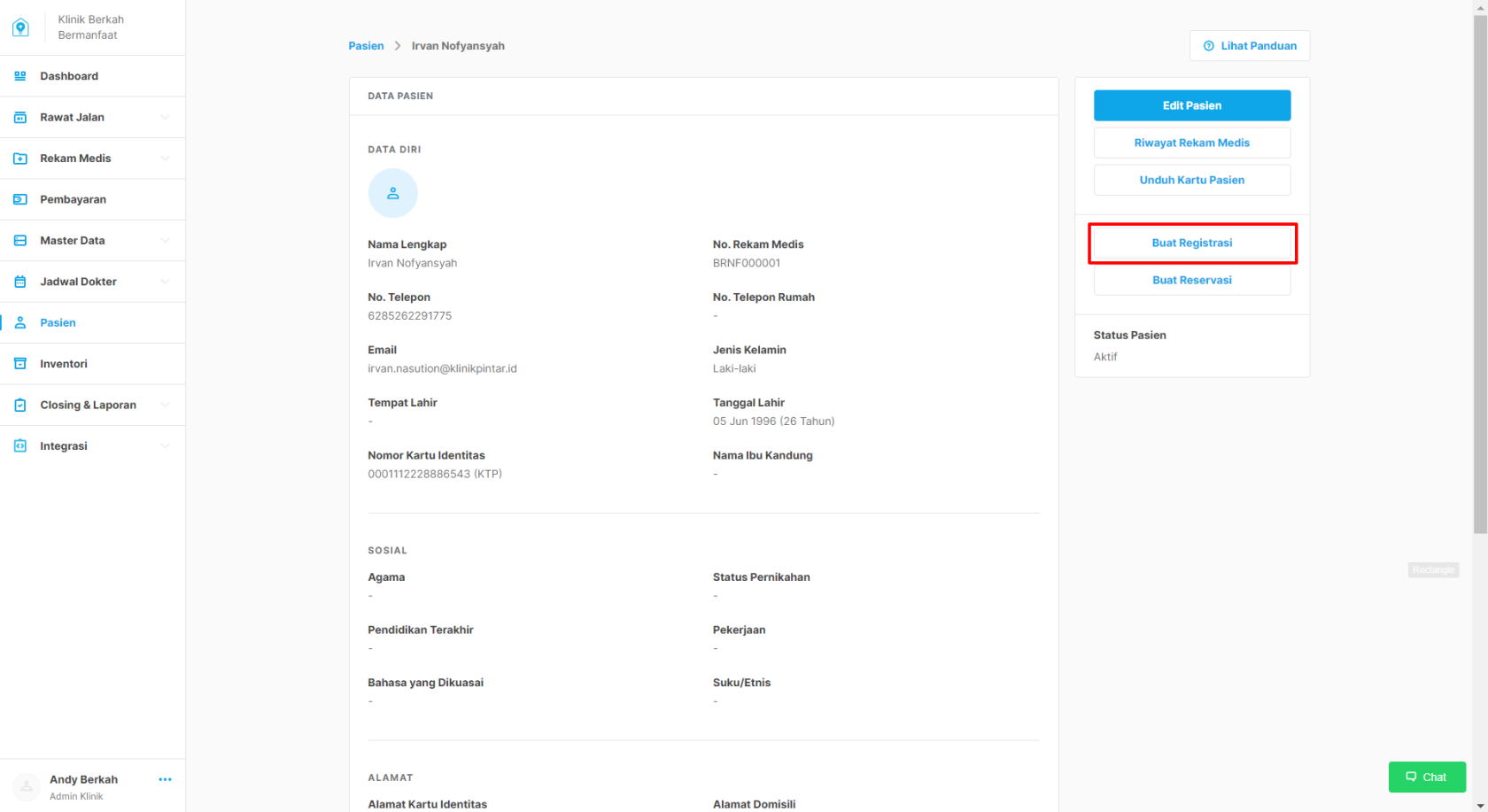Click the scrollbar down arrow
1488x812 pixels.
[x=1480, y=805]
